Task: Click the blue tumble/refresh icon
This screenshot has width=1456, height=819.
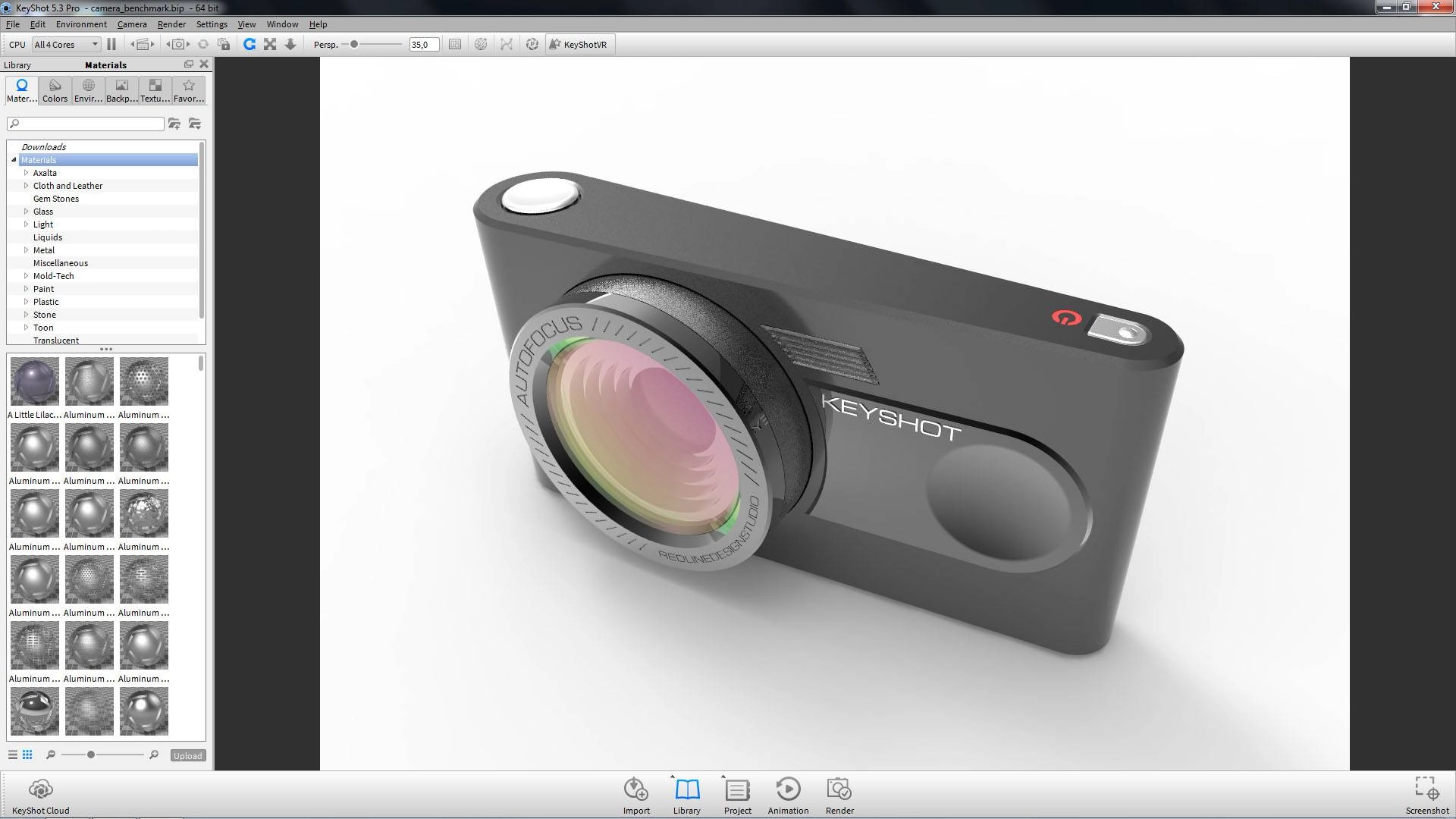Action: [x=249, y=45]
